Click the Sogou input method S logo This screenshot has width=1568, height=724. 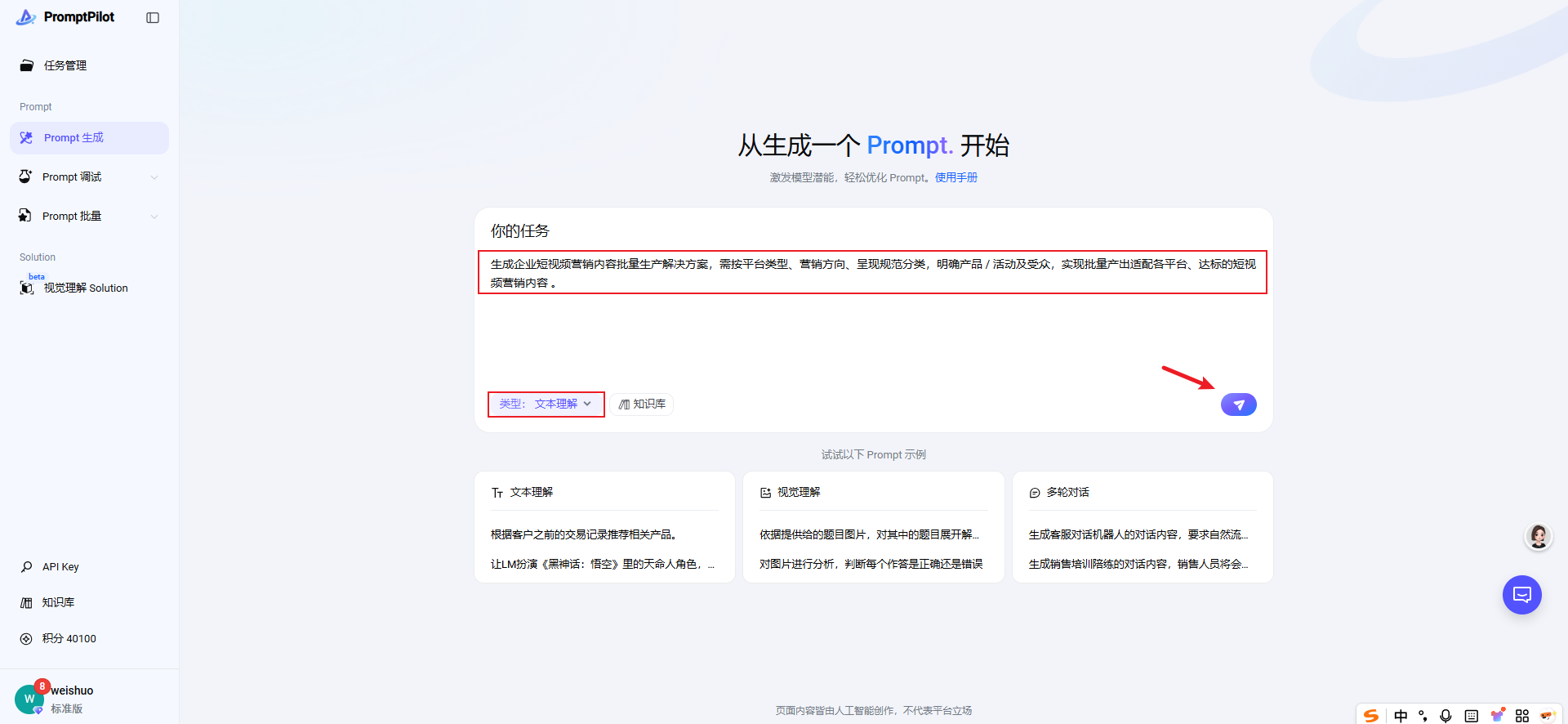click(x=1372, y=716)
